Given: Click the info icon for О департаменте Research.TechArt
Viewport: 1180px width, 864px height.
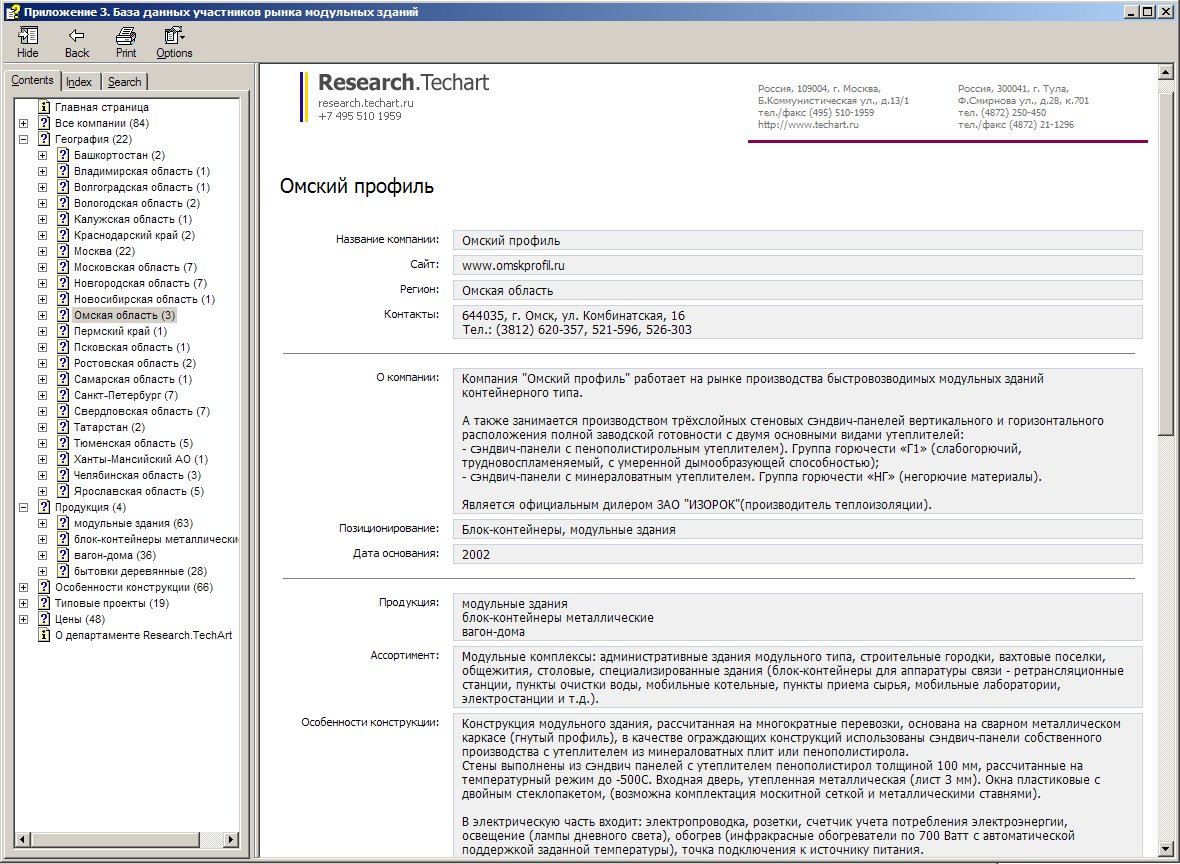Looking at the screenshot, I should pyautogui.click(x=44, y=635).
